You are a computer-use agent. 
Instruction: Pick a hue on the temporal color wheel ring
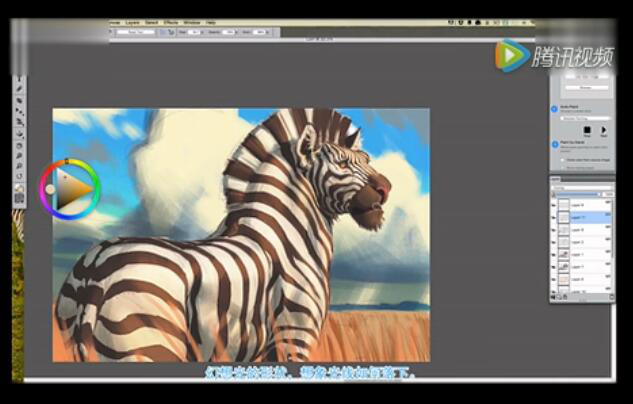pyautogui.click(x=67, y=162)
